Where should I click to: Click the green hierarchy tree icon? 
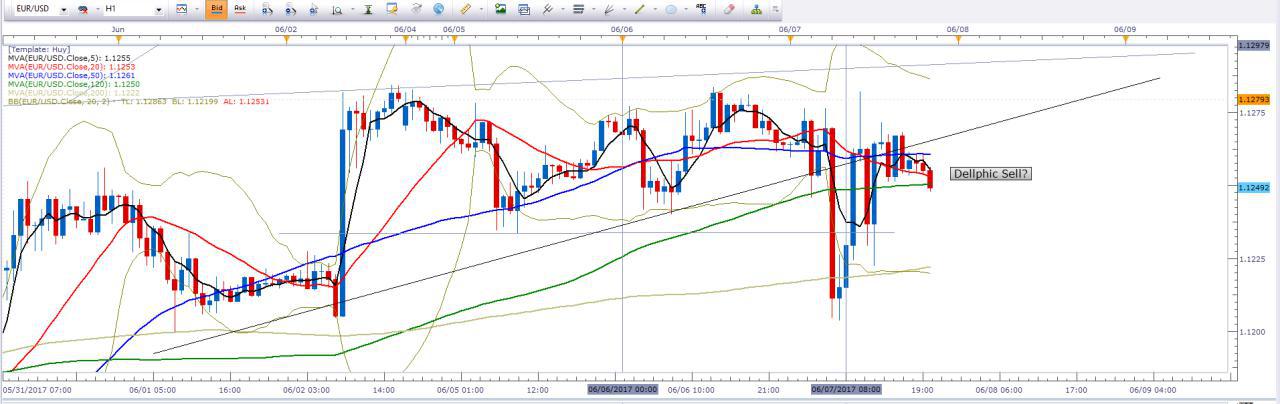[x=755, y=9]
